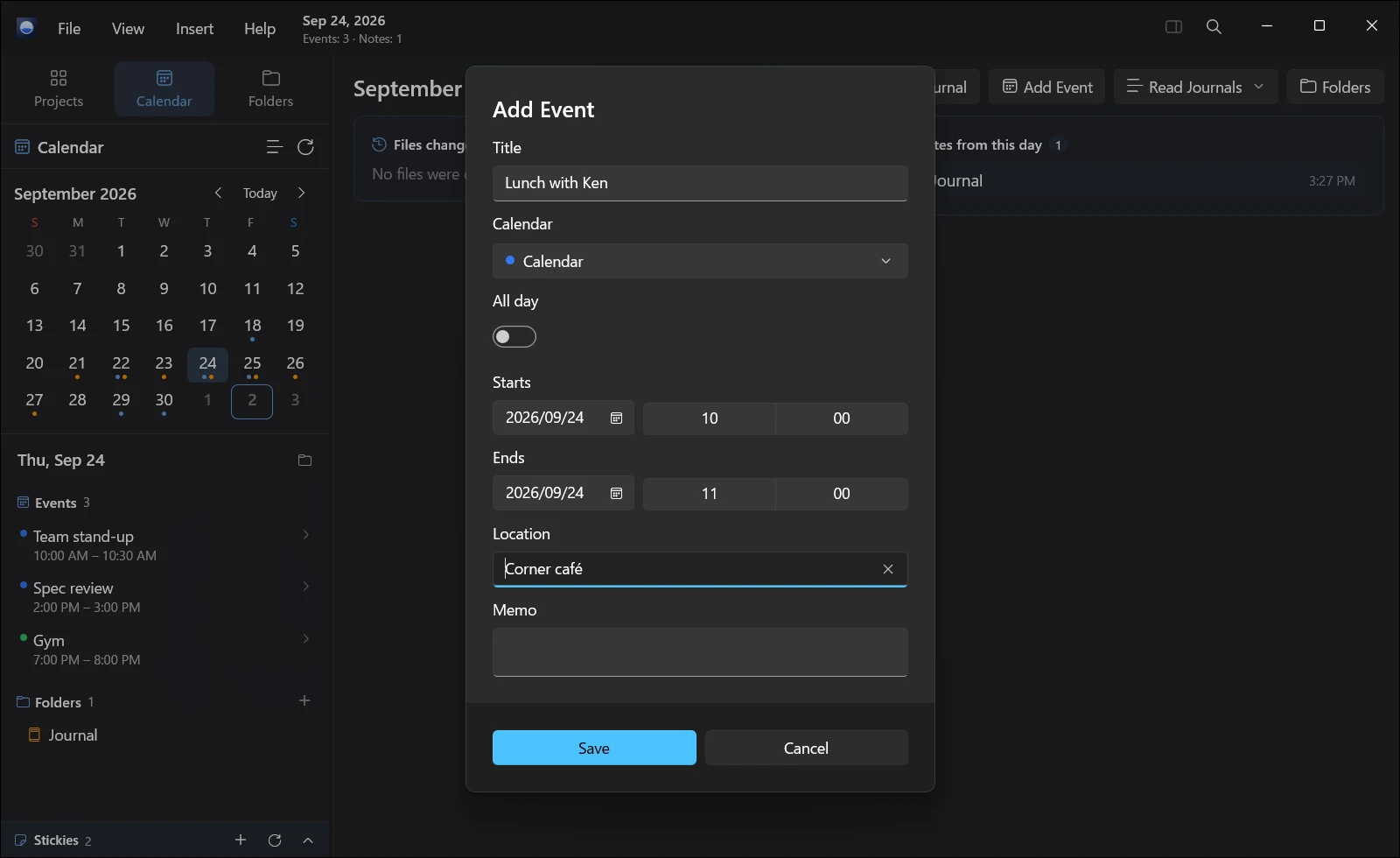1400x858 pixels.
Task: Refresh the Calendar panel
Action: (305, 147)
